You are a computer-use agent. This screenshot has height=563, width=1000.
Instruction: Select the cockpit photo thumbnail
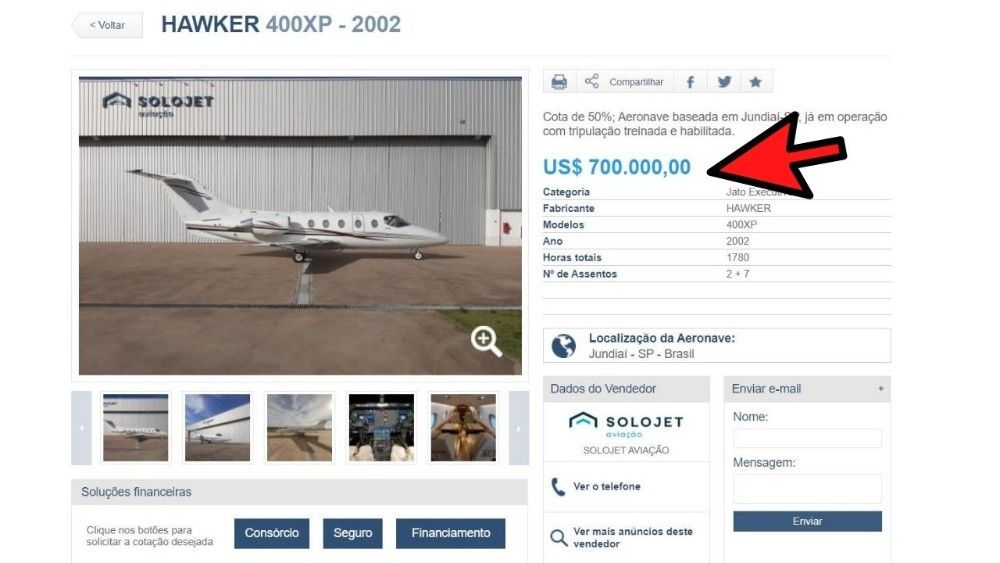click(381, 427)
